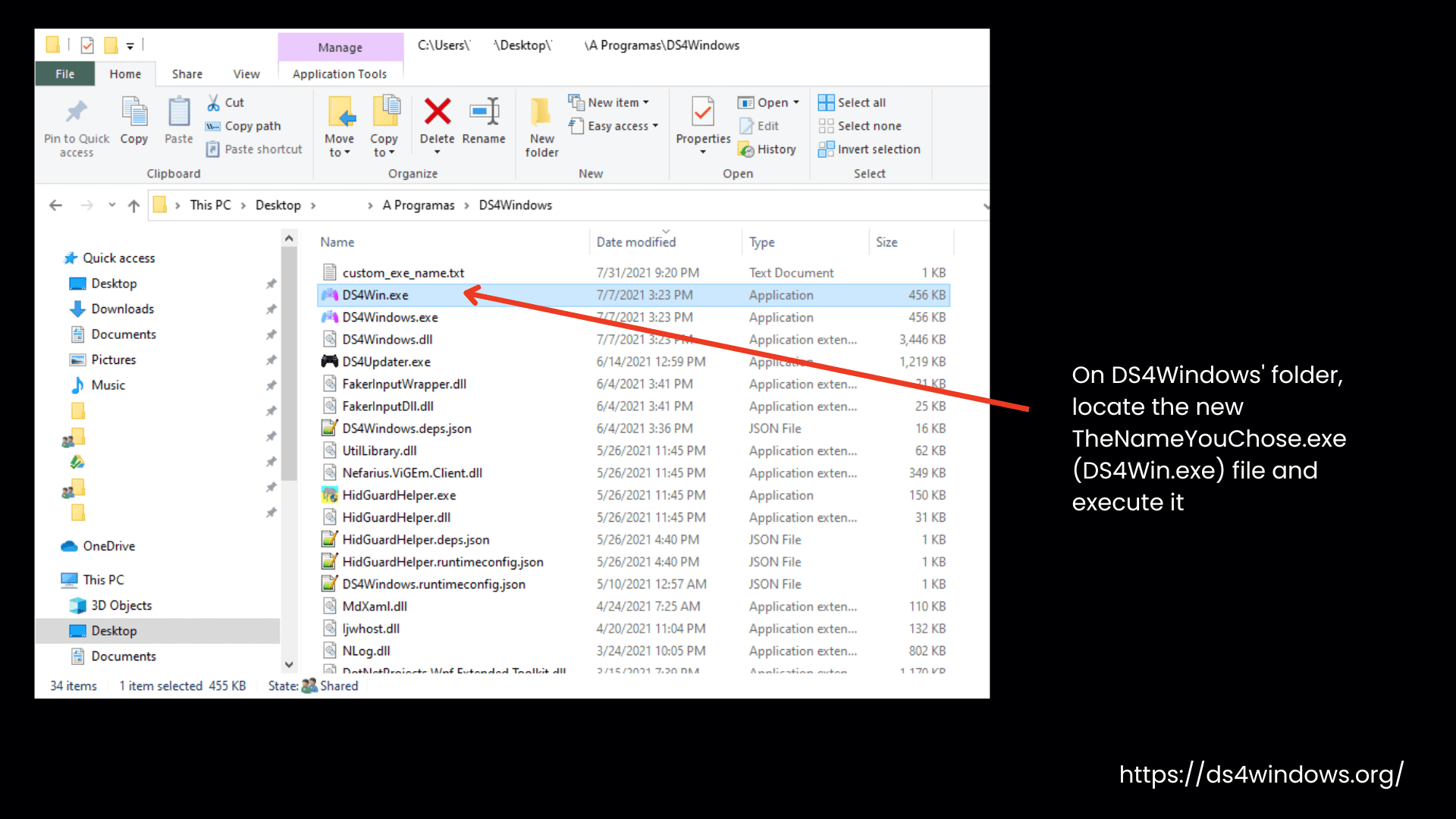The image size is (1456, 819).
Task: Select the NLog.dll file
Action: pyautogui.click(x=366, y=651)
